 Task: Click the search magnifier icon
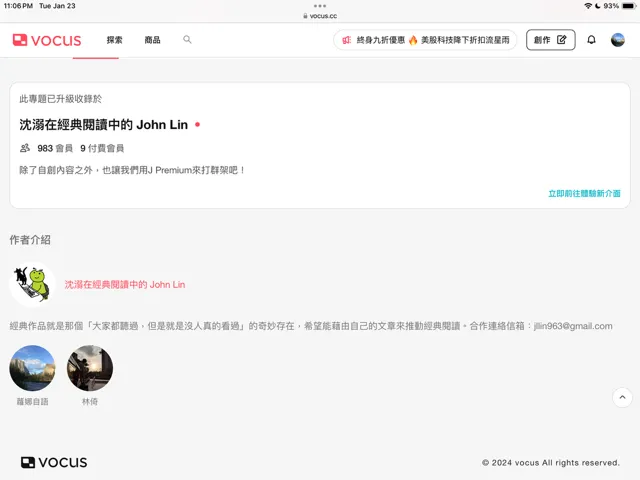point(187,40)
